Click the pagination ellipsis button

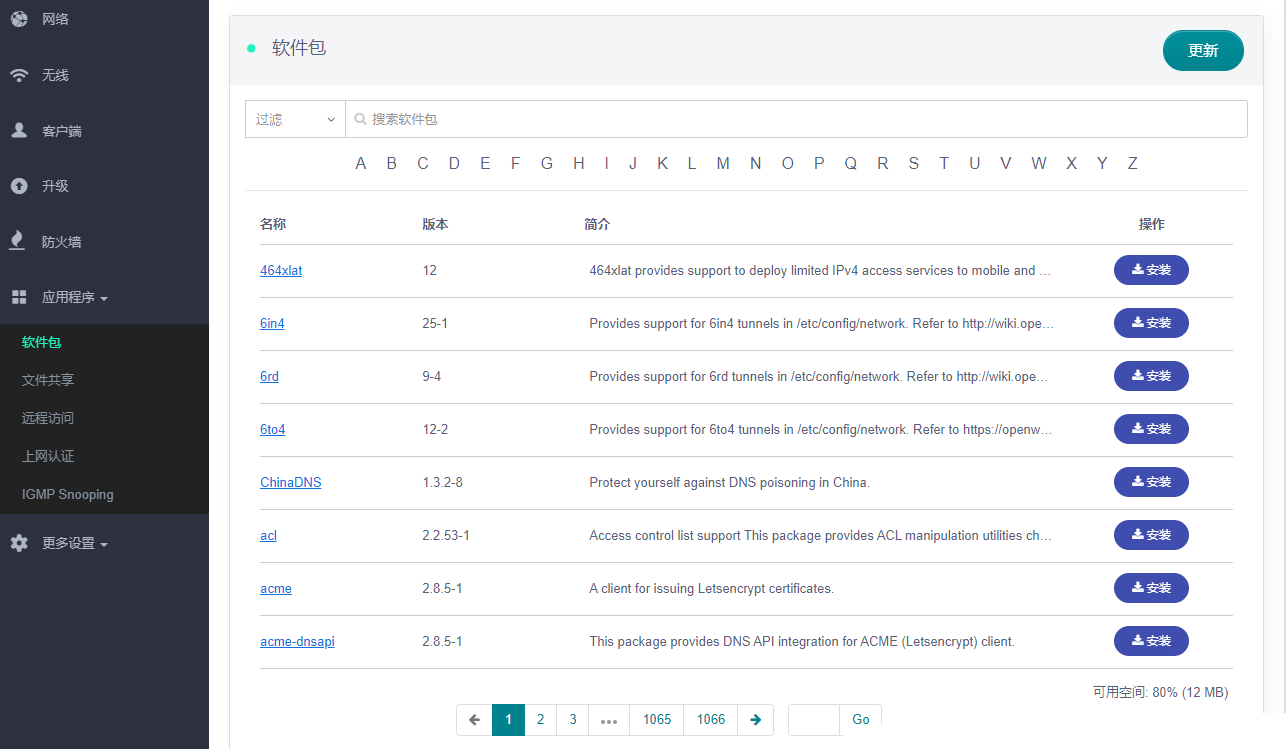tap(609, 720)
